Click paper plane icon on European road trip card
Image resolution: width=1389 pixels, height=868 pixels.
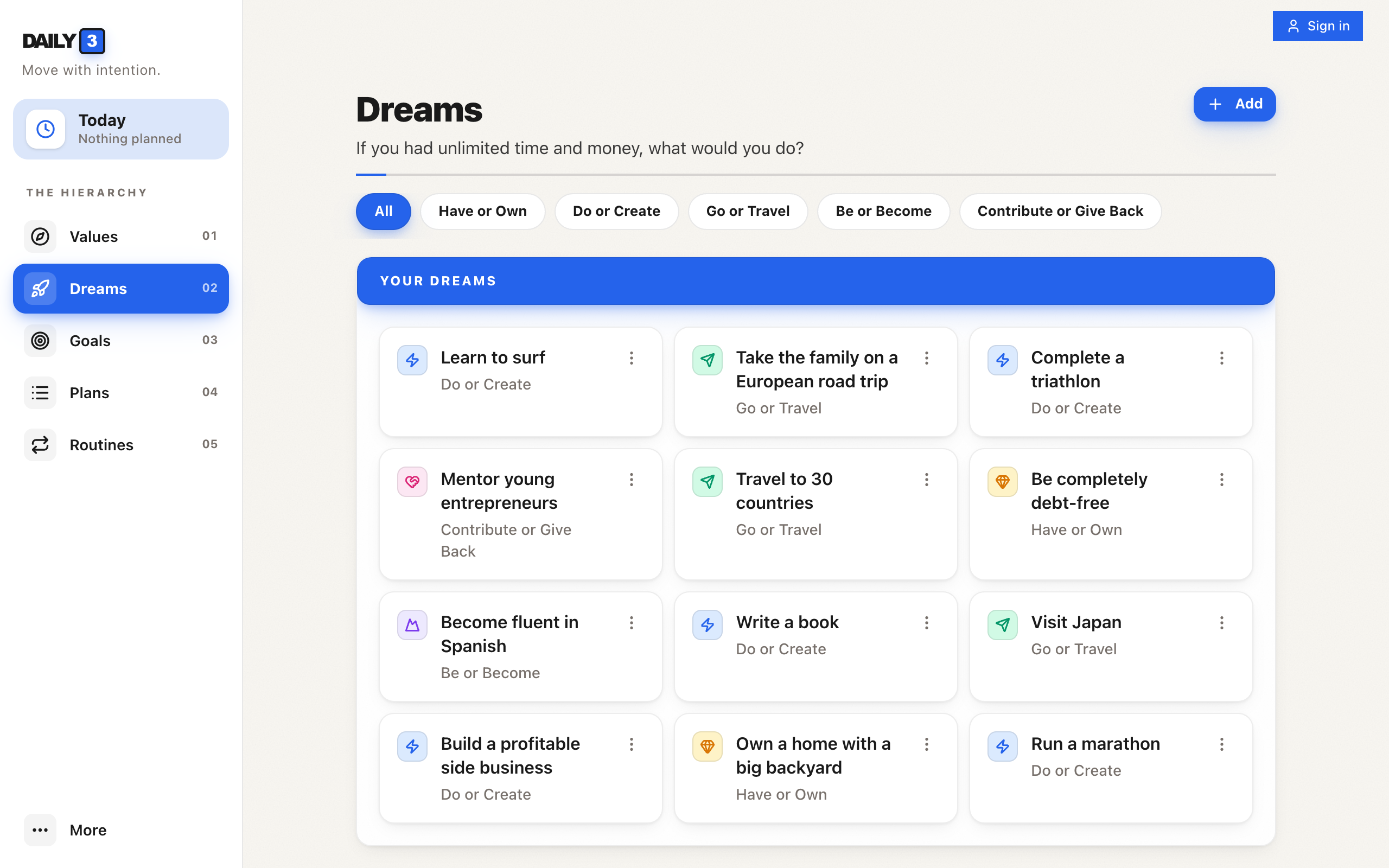tap(707, 360)
